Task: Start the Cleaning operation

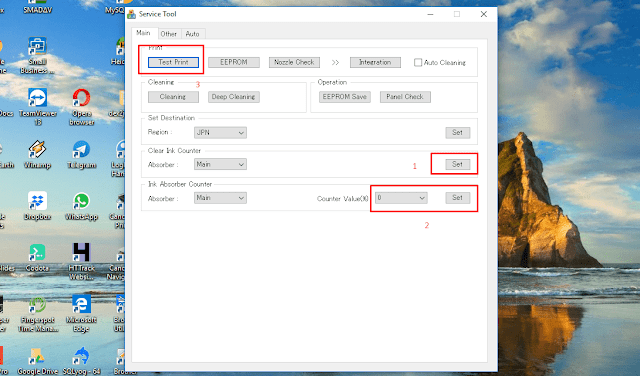Action: 173,97
